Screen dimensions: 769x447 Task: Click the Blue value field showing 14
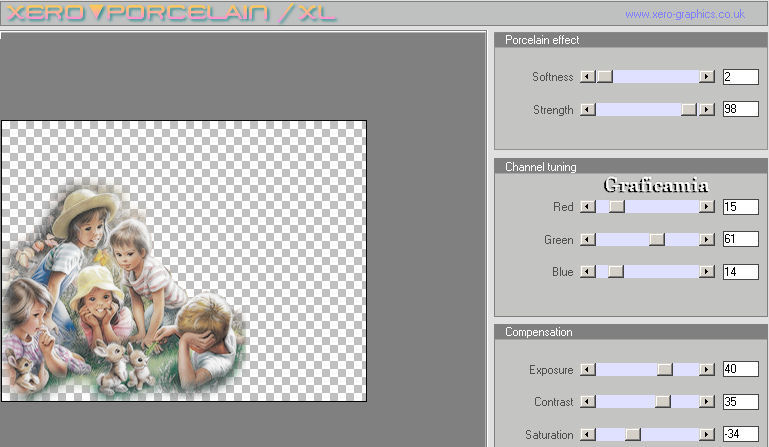click(x=741, y=271)
